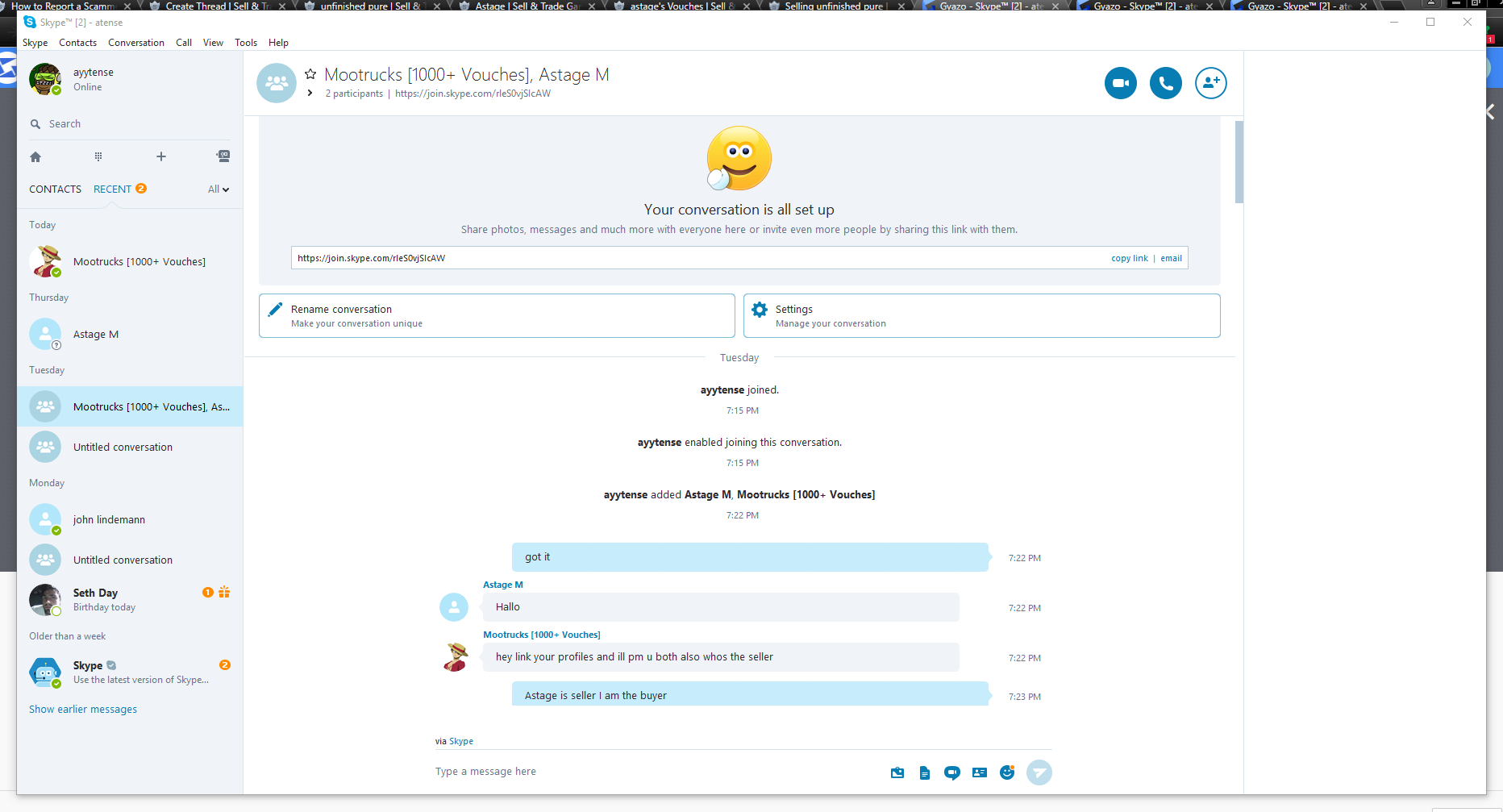Add people to this conversation
Screen dimensions: 1503x812
[x=1210, y=83]
